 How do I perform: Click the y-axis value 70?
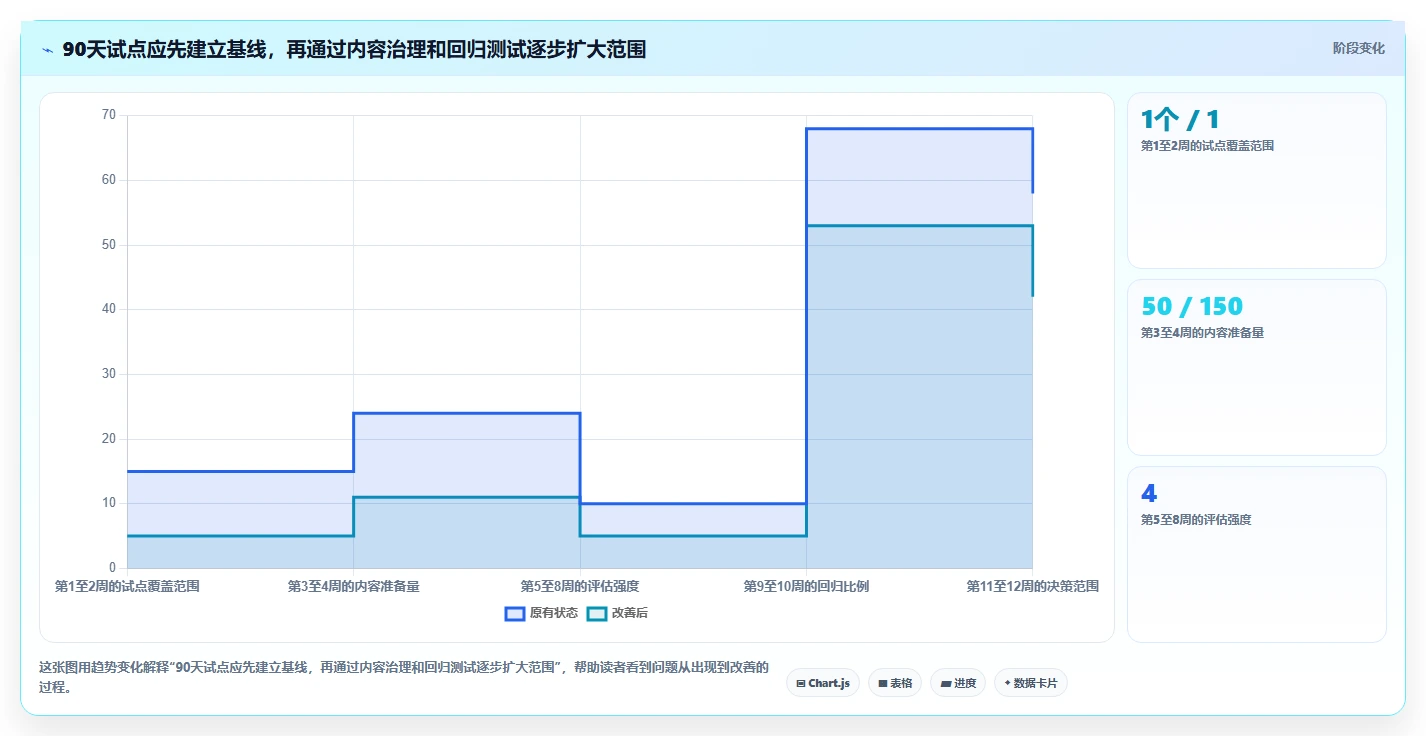point(109,115)
